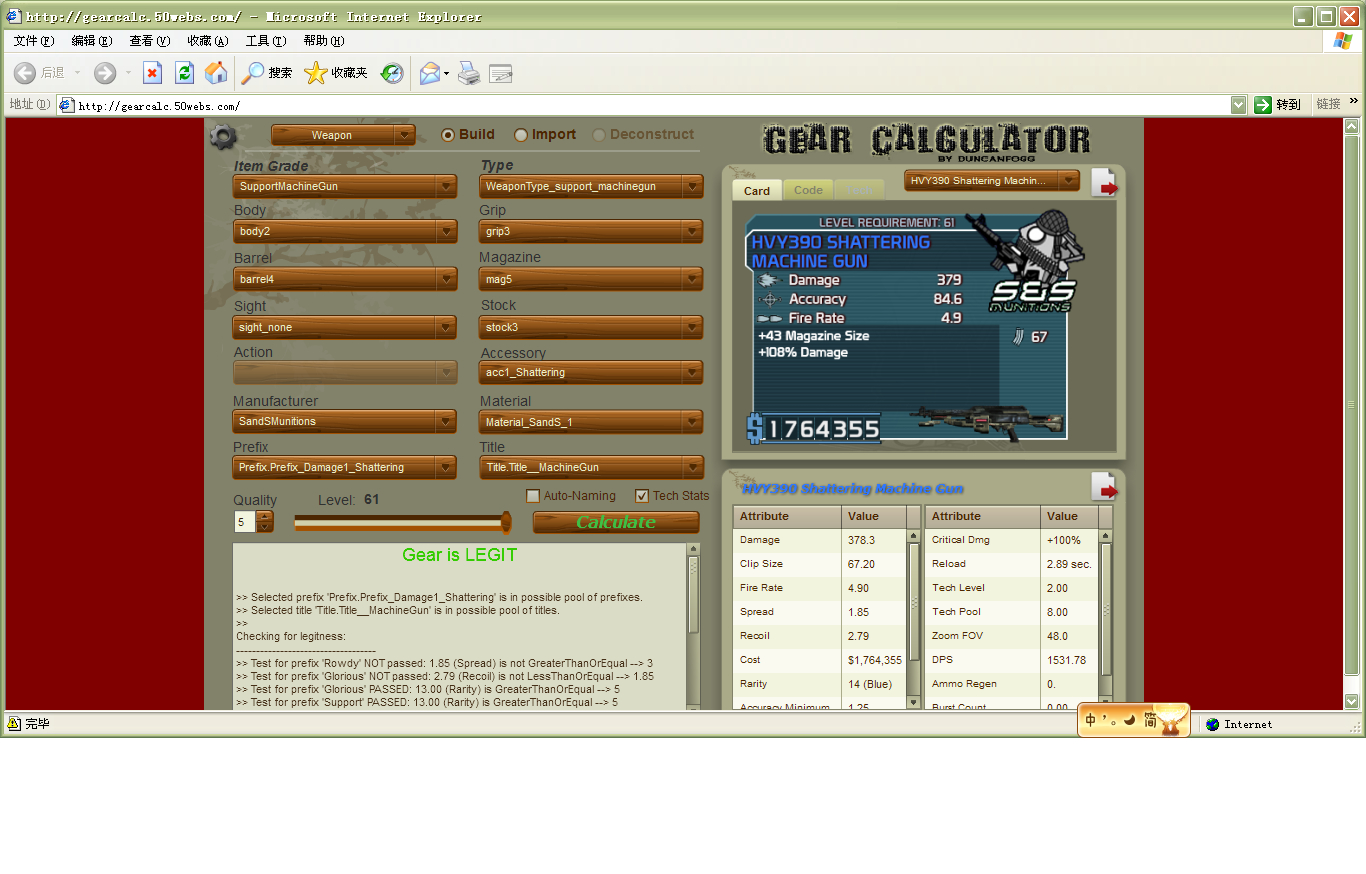
Task: Click the Calculate button
Action: click(x=616, y=522)
